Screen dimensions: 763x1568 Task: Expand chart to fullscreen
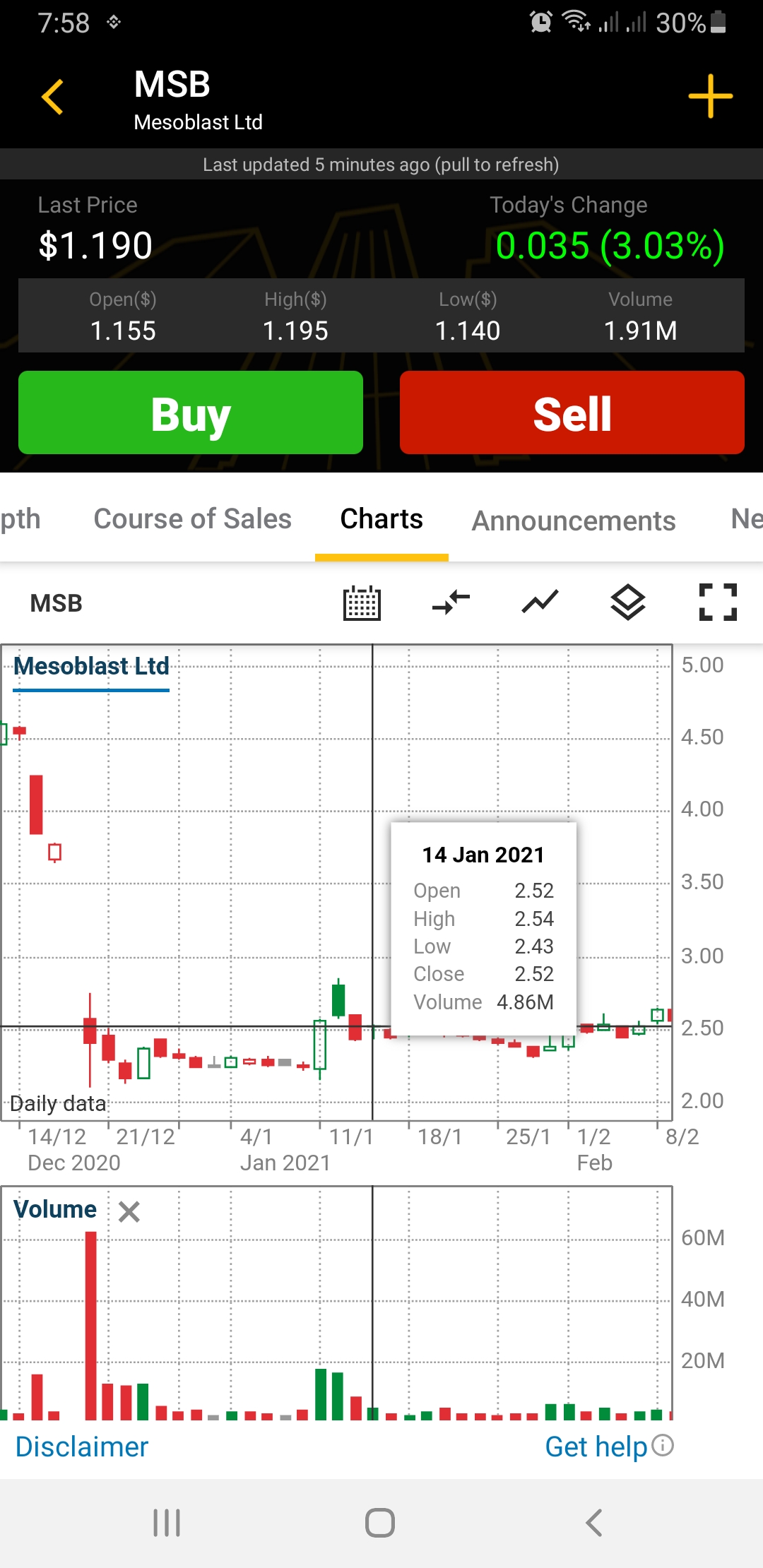click(x=718, y=603)
